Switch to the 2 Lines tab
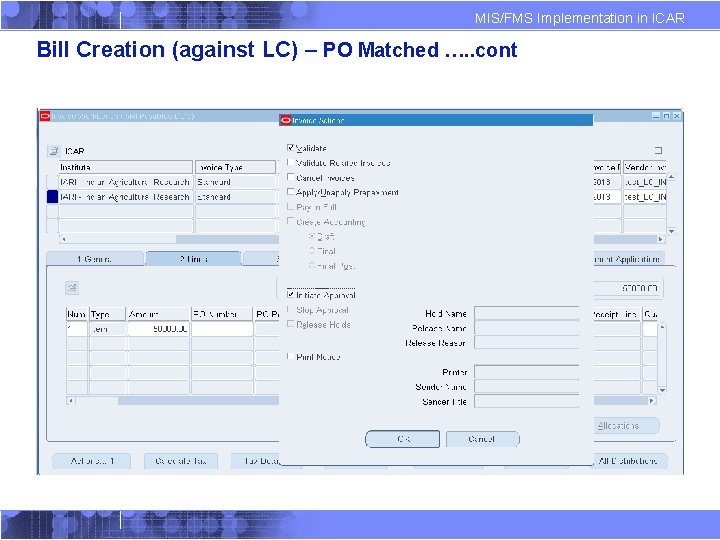The image size is (720, 540). pyautogui.click(x=193, y=259)
